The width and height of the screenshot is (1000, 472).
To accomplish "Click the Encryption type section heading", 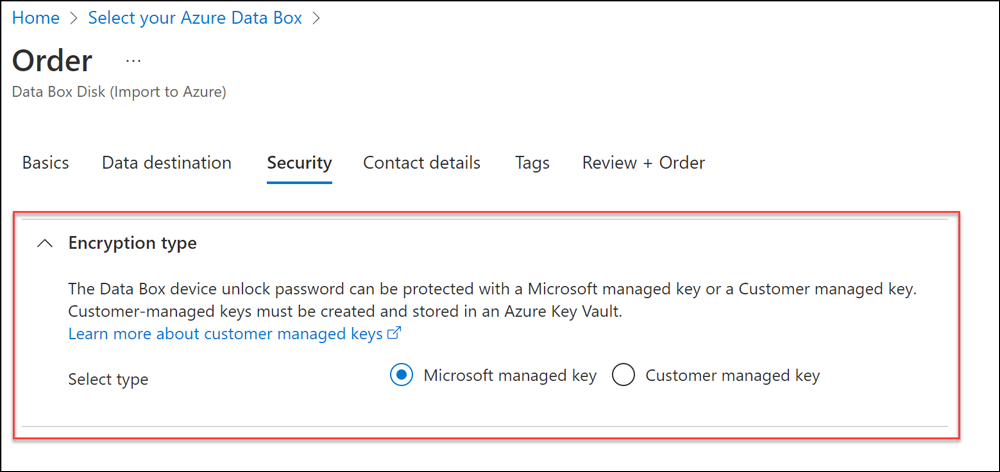I will [x=132, y=243].
